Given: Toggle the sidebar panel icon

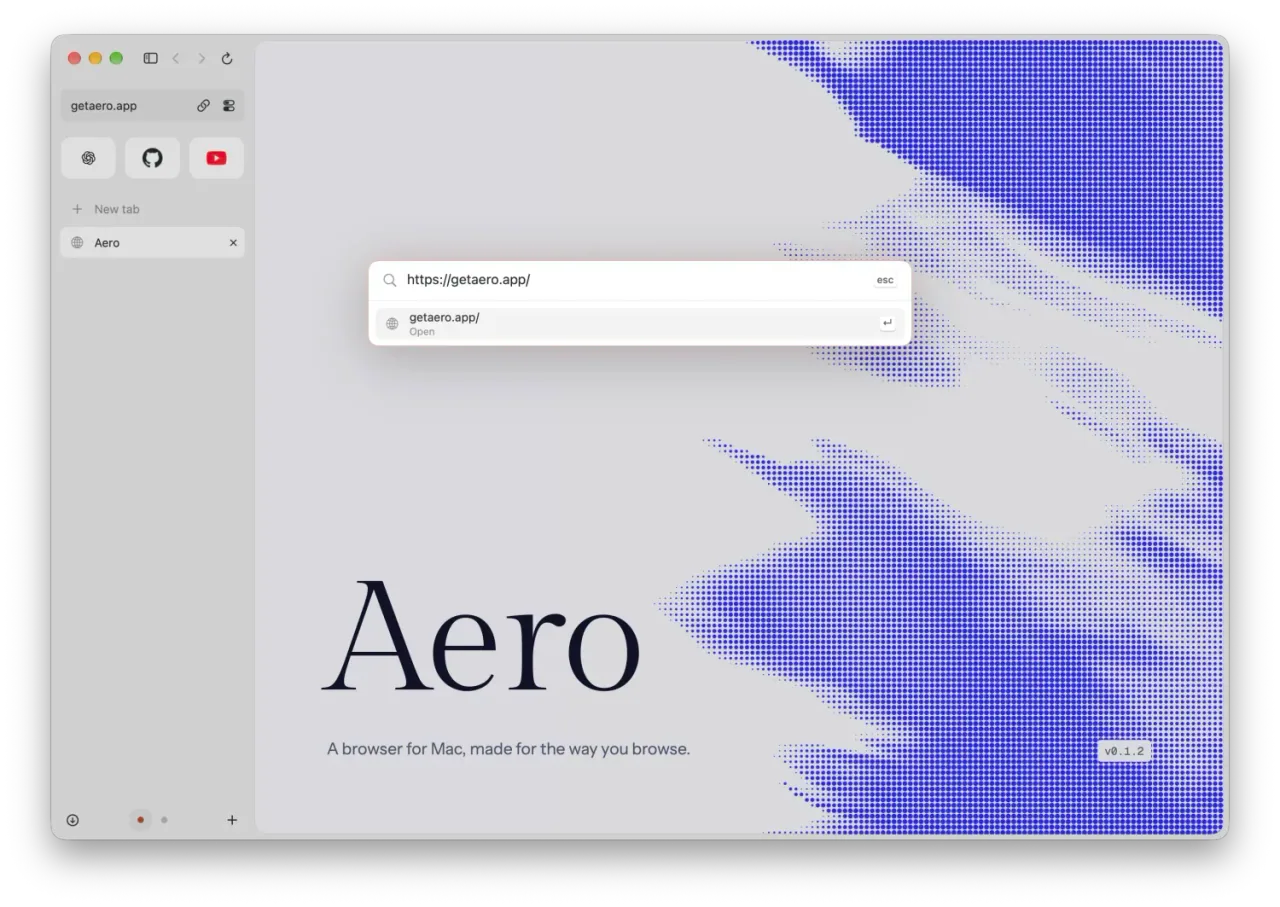Looking at the screenshot, I should [x=150, y=58].
